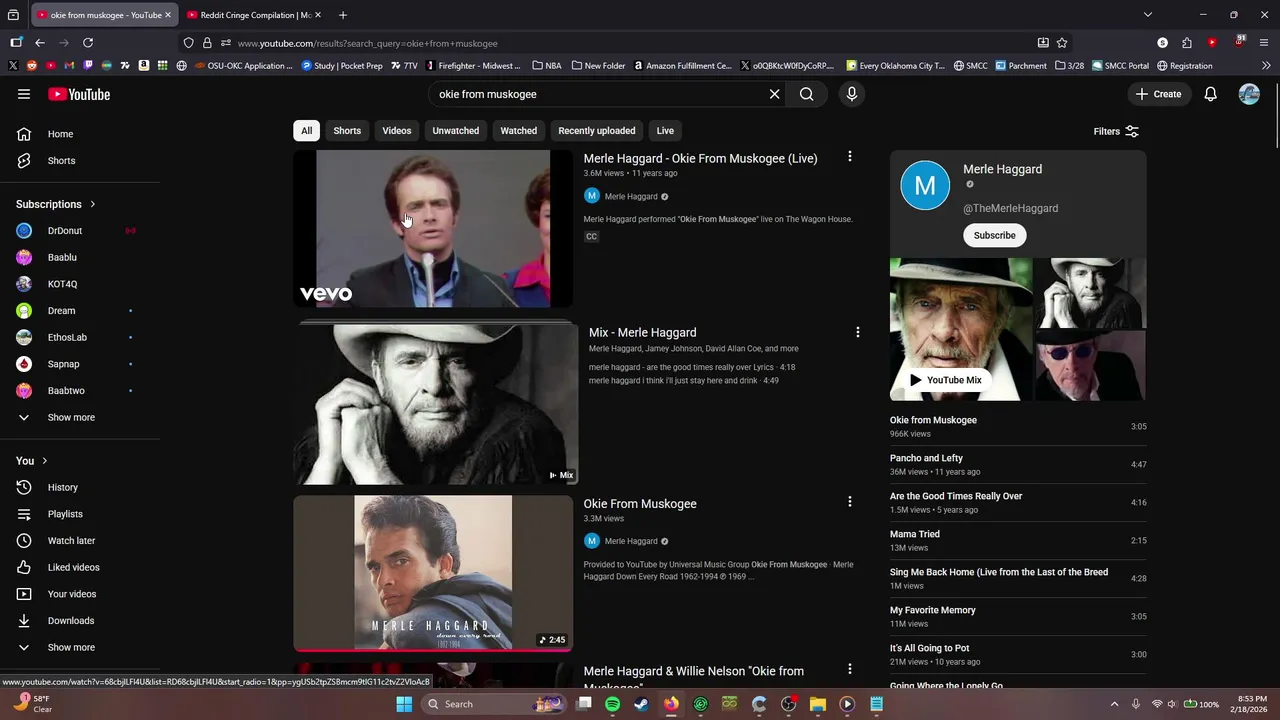Open options for Okie From Muskogee (Live)

(x=850, y=157)
